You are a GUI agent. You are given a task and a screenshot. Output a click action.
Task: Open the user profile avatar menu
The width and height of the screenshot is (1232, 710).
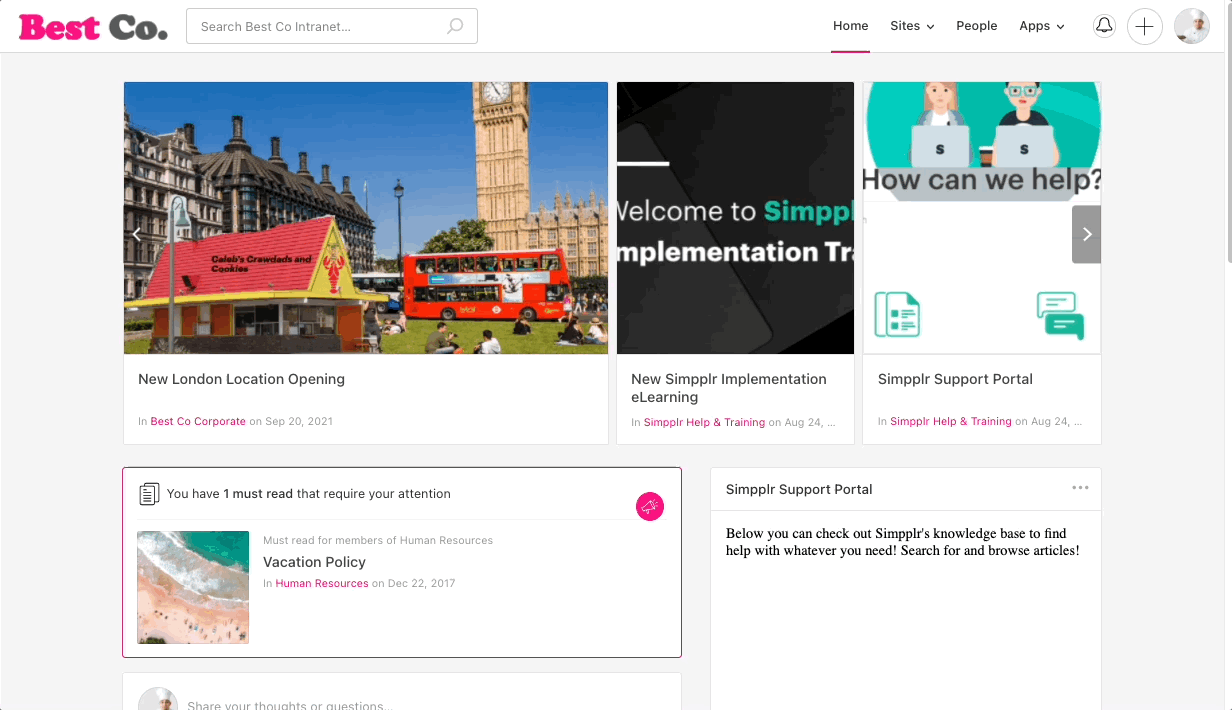(x=1192, y=26)
